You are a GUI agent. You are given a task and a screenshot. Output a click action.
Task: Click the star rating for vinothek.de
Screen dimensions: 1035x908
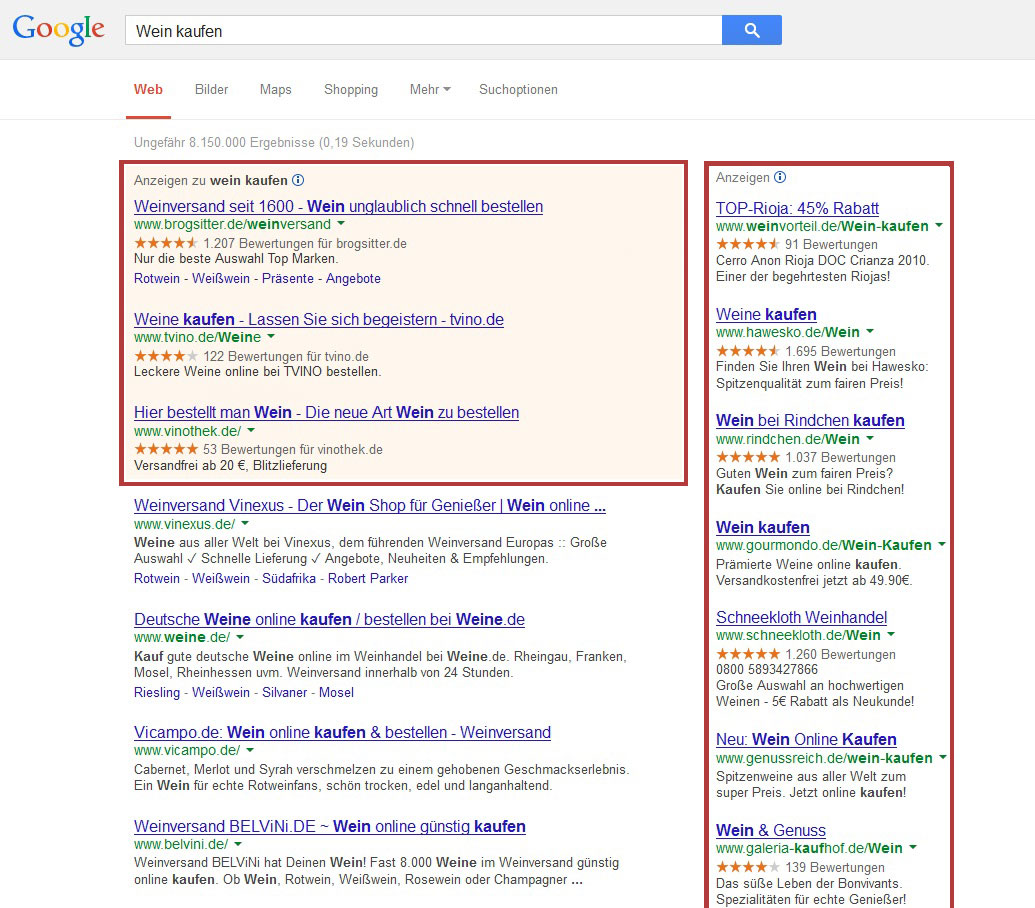pos(166,449)
